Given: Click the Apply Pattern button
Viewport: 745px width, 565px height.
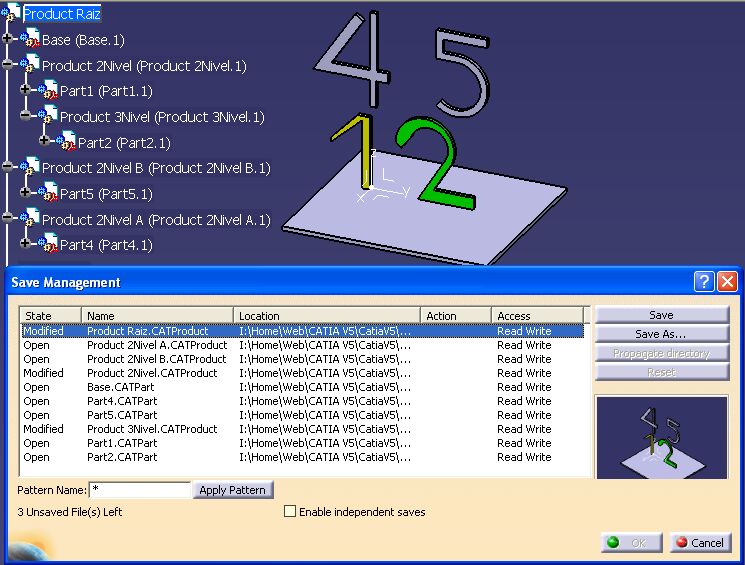Looking at the screenshot, I should point(232,490).
